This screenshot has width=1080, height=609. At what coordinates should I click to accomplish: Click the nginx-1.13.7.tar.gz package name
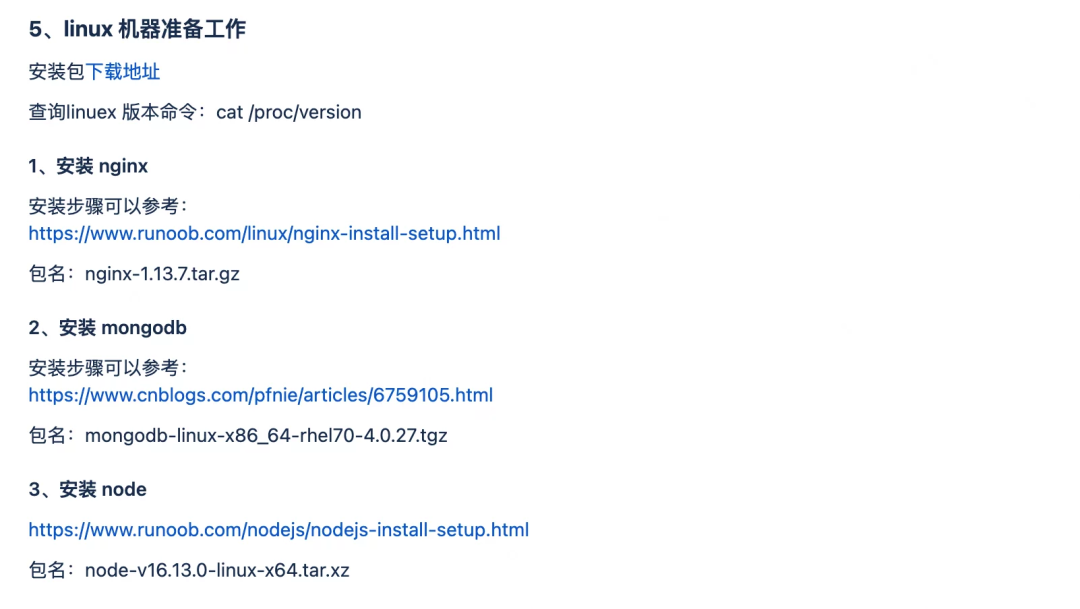coord(162,274)
